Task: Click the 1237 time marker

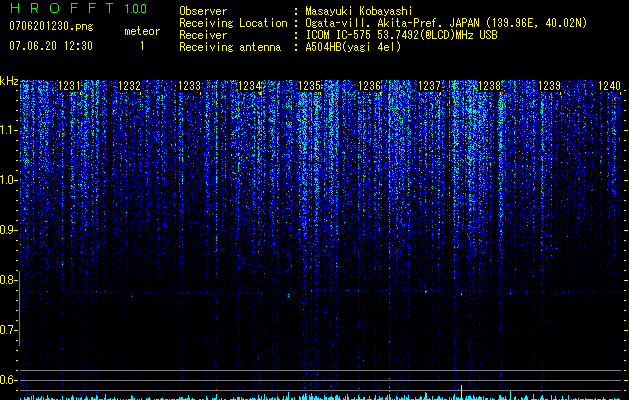Action: pos(429,86)
